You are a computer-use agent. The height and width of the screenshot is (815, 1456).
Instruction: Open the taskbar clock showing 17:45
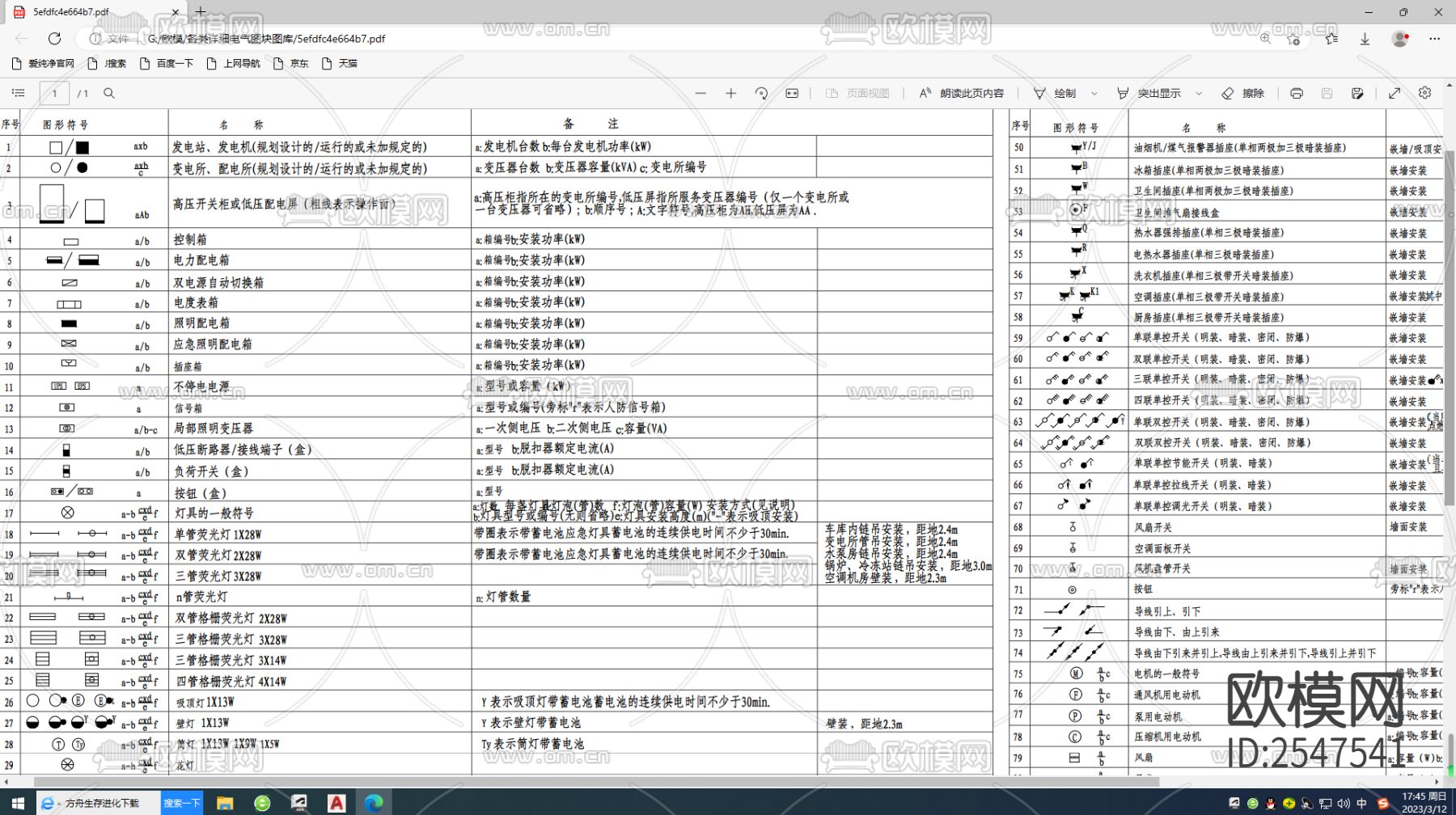pos(1424,802)
